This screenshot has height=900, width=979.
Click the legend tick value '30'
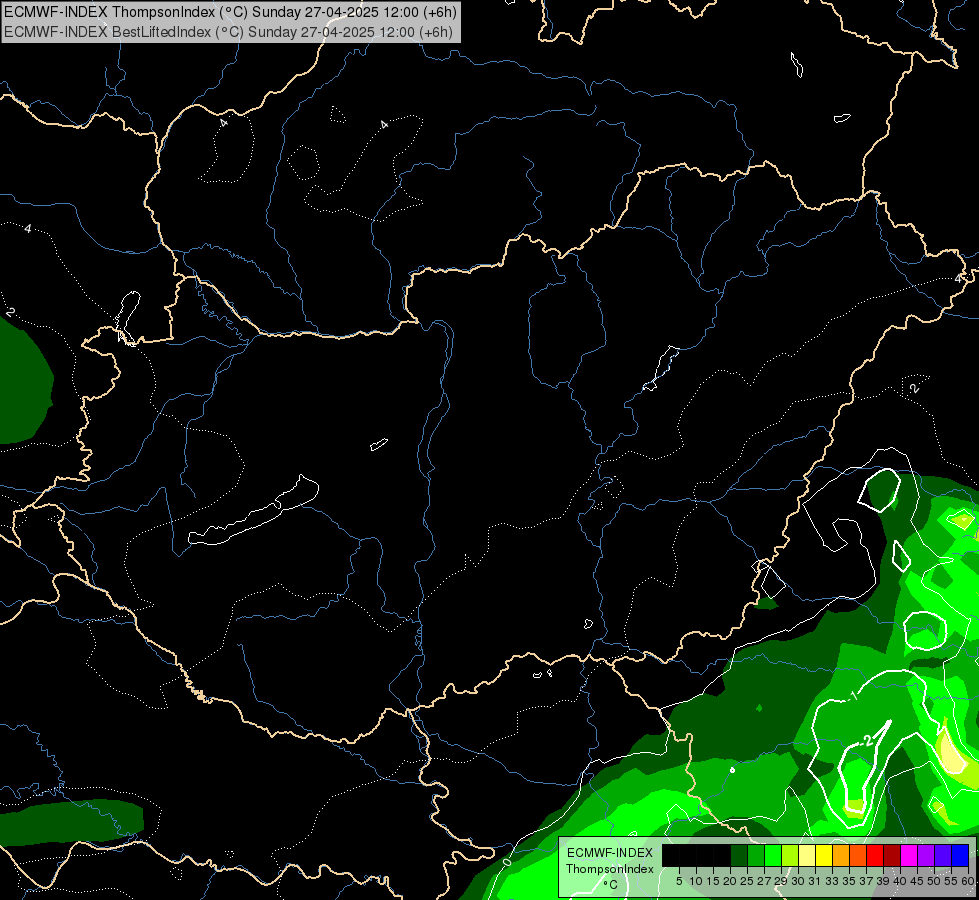click(798, 881)
